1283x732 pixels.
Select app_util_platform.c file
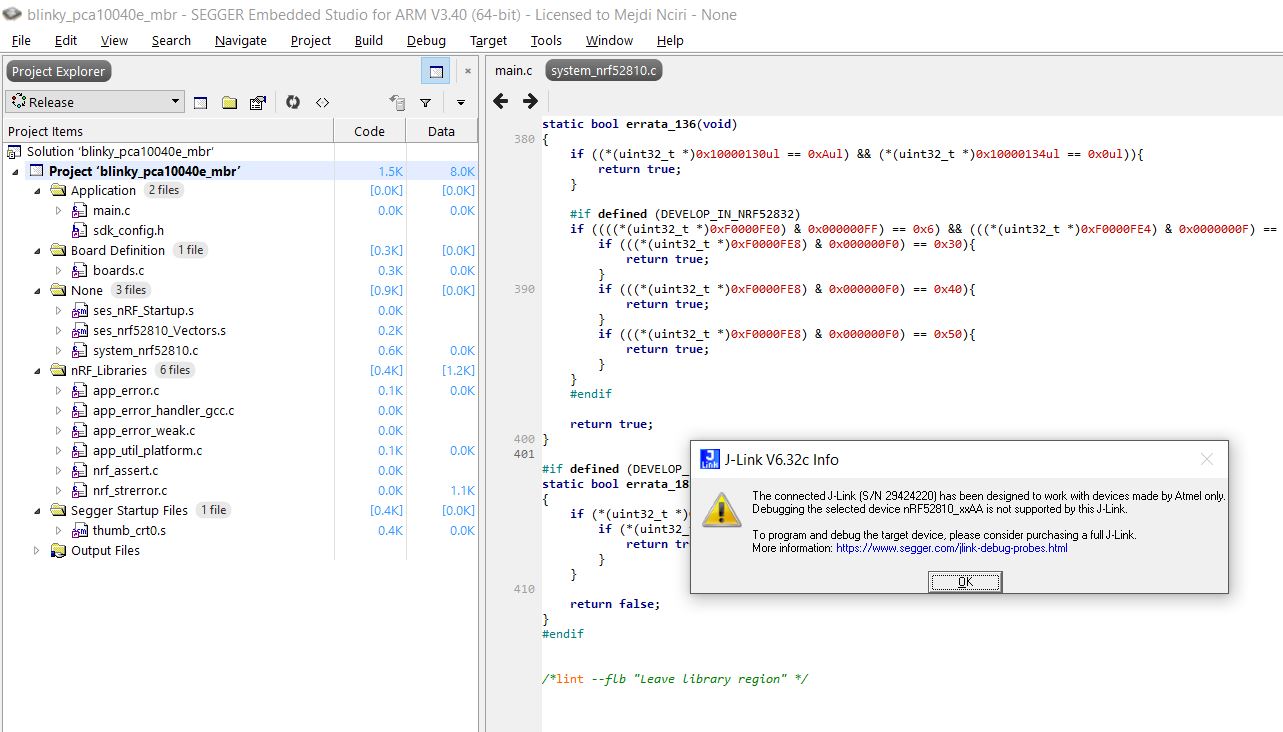pos(147,450)
